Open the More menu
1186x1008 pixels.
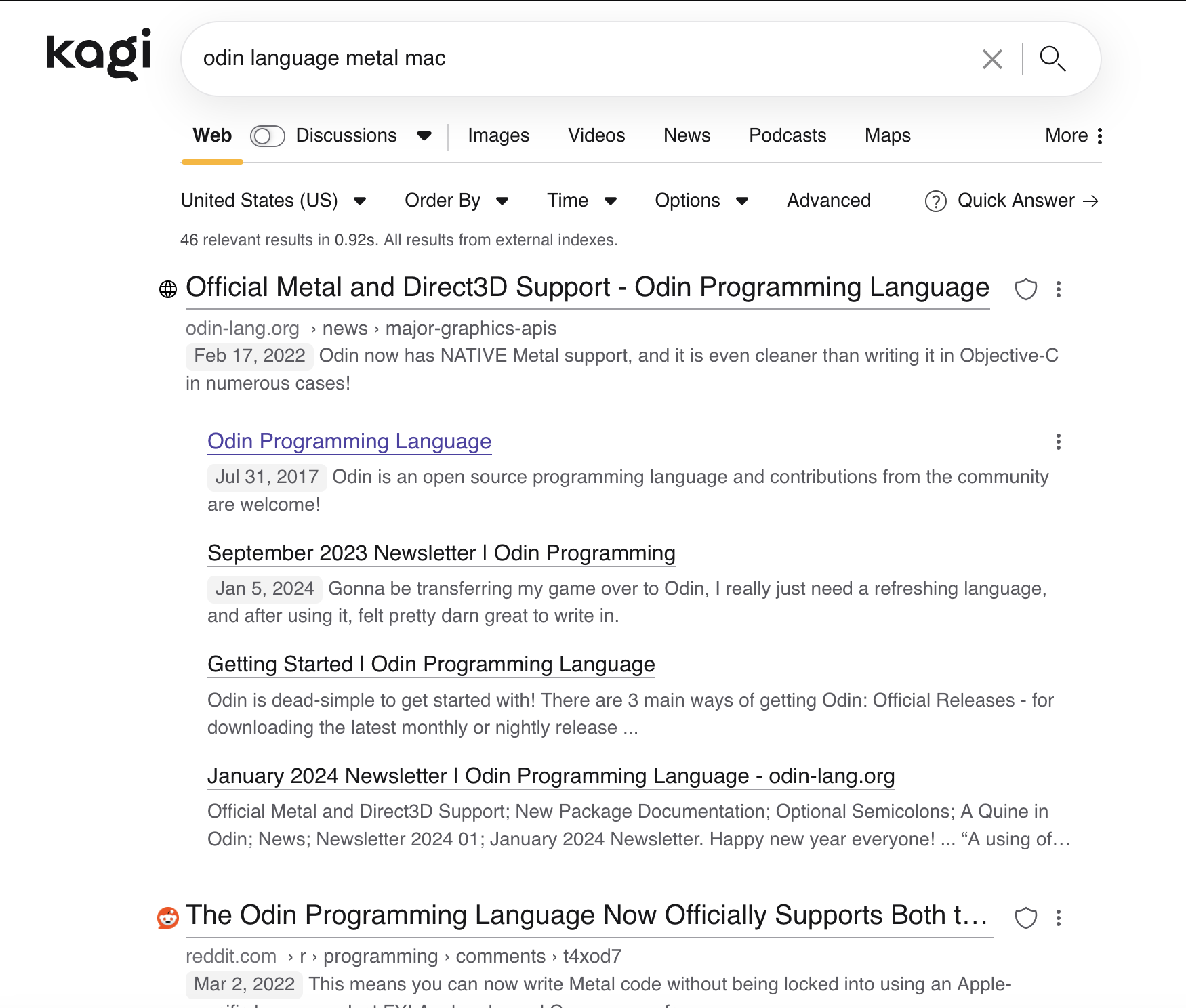click(x=1073, y=135)
